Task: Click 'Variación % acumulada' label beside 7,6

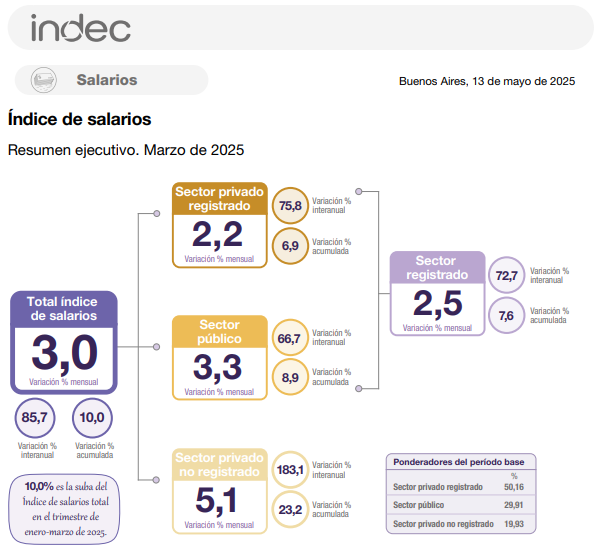Action: pos(549,316)
